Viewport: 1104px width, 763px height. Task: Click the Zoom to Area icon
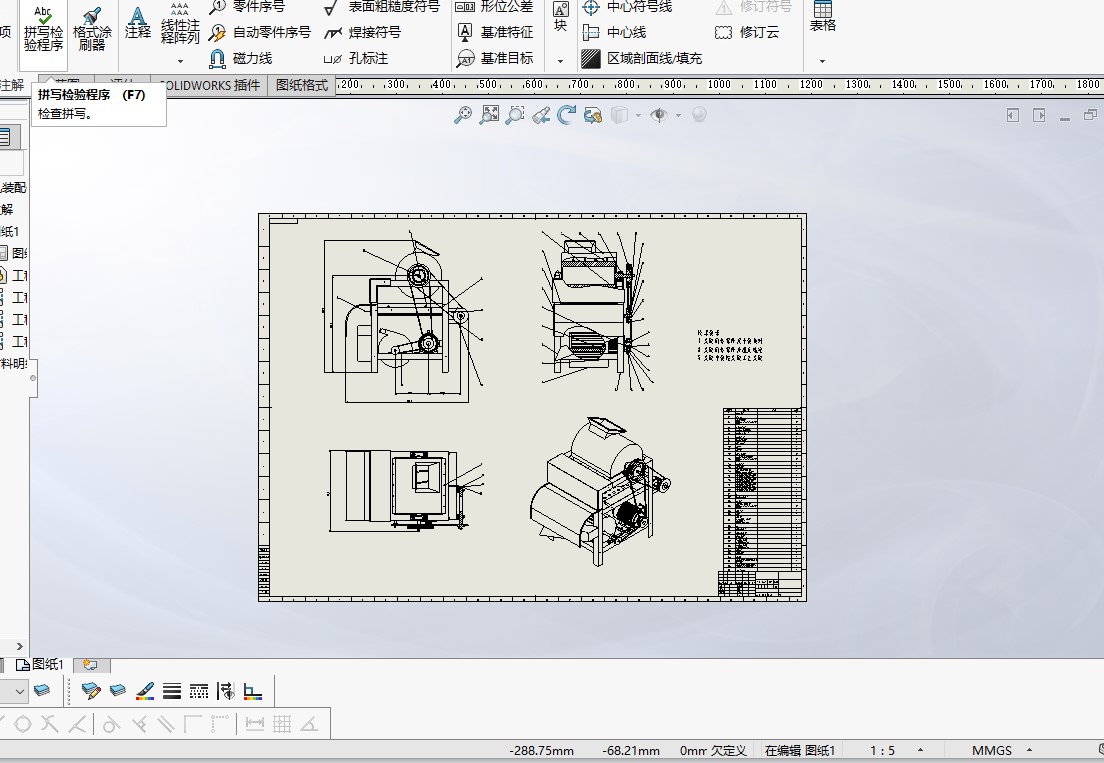(x=489, y=115)
